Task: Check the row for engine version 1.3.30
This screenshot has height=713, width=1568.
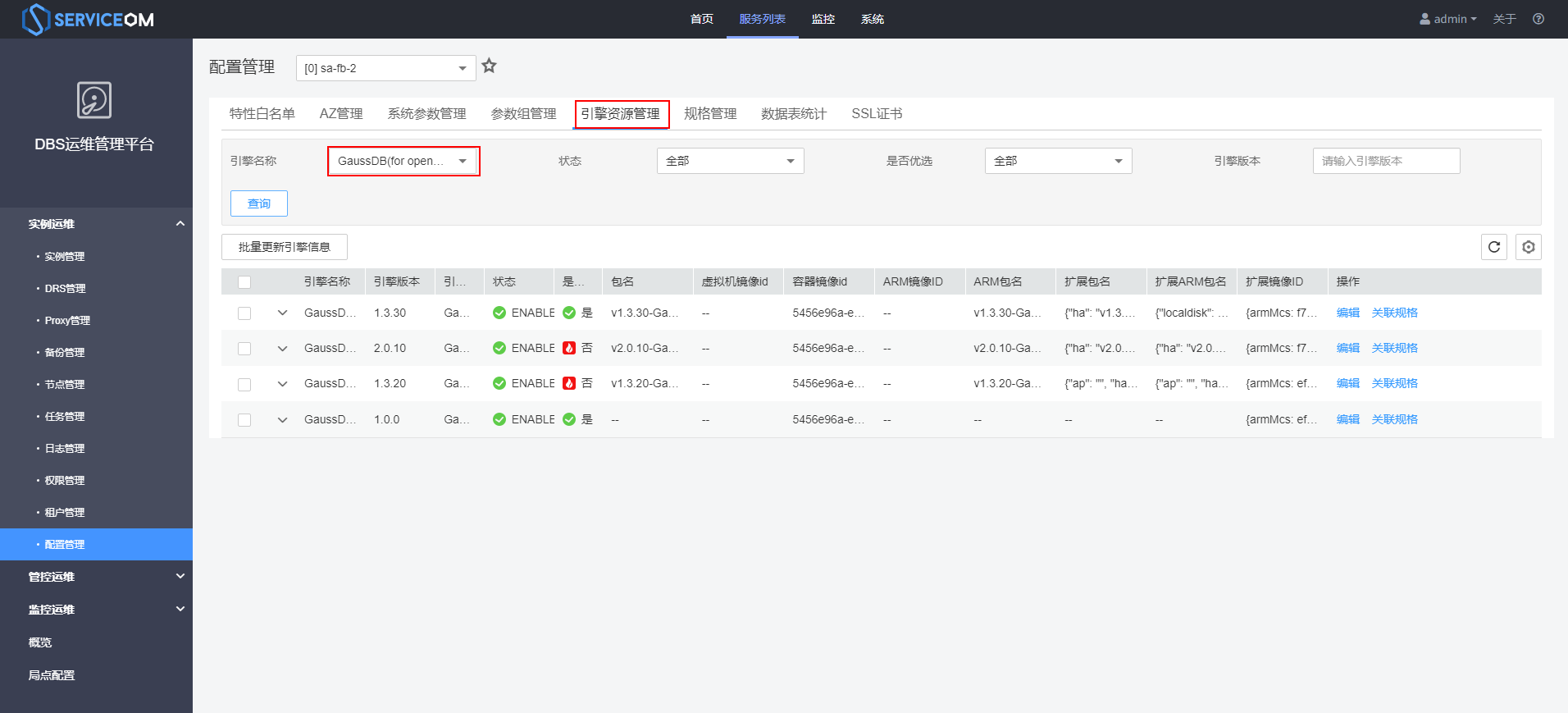Action: pyautogui.click(x=244, y=313)
